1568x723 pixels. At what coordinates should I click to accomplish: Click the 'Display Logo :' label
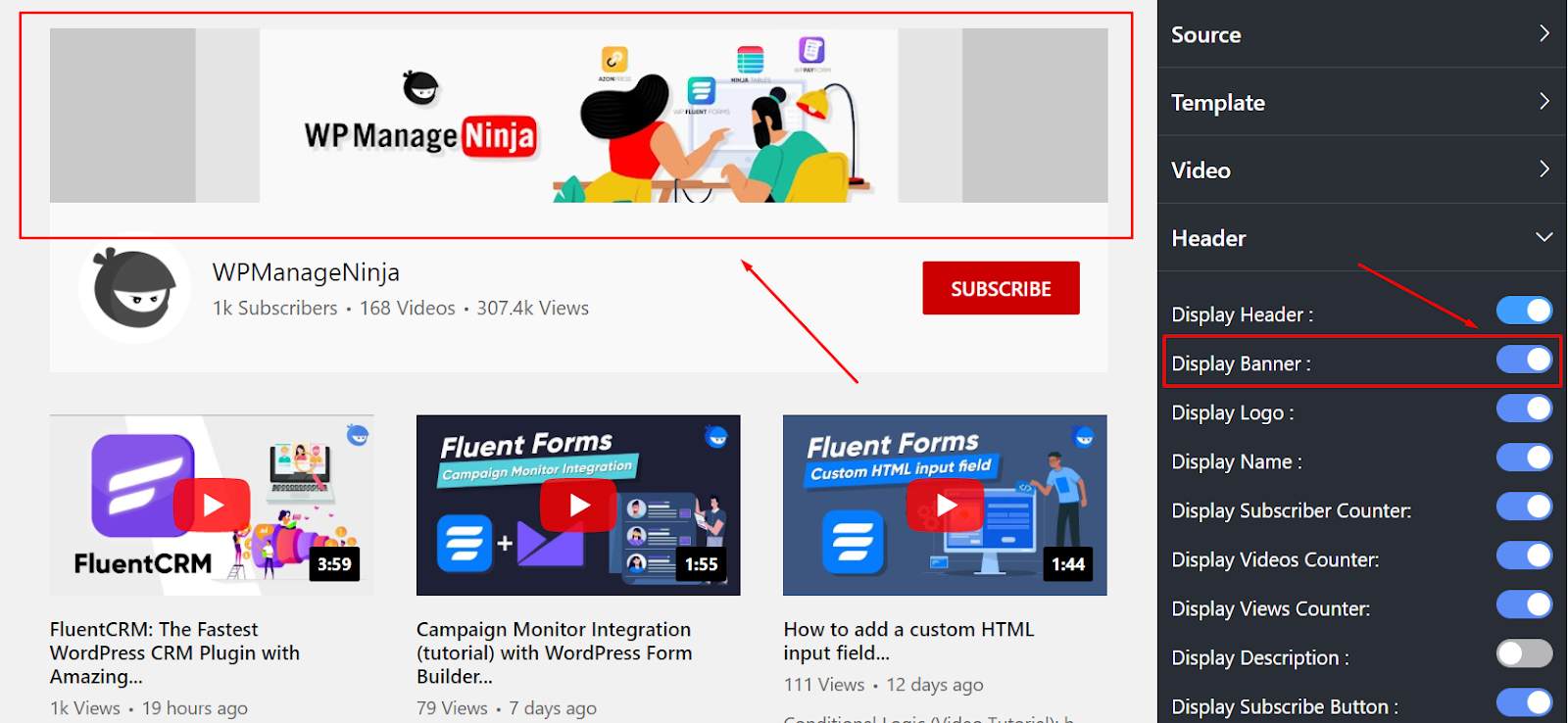click(x=1233, y=412)
